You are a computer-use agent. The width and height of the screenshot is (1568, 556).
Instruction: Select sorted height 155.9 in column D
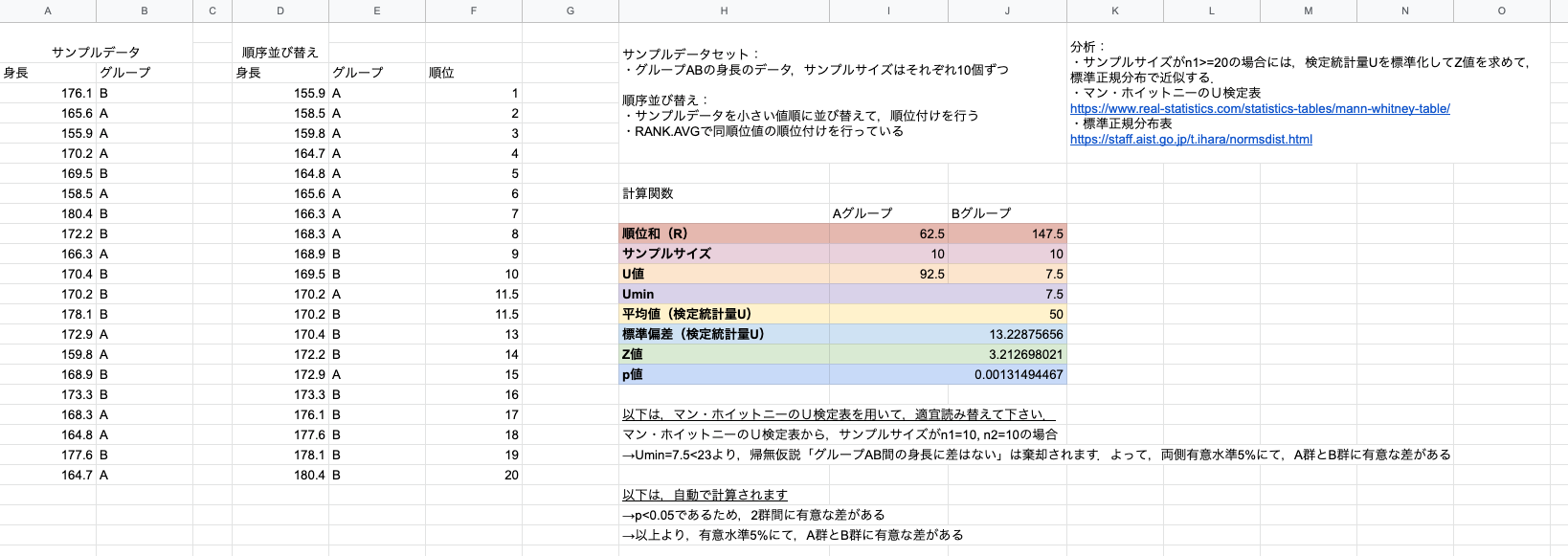(x=280, y=93)
